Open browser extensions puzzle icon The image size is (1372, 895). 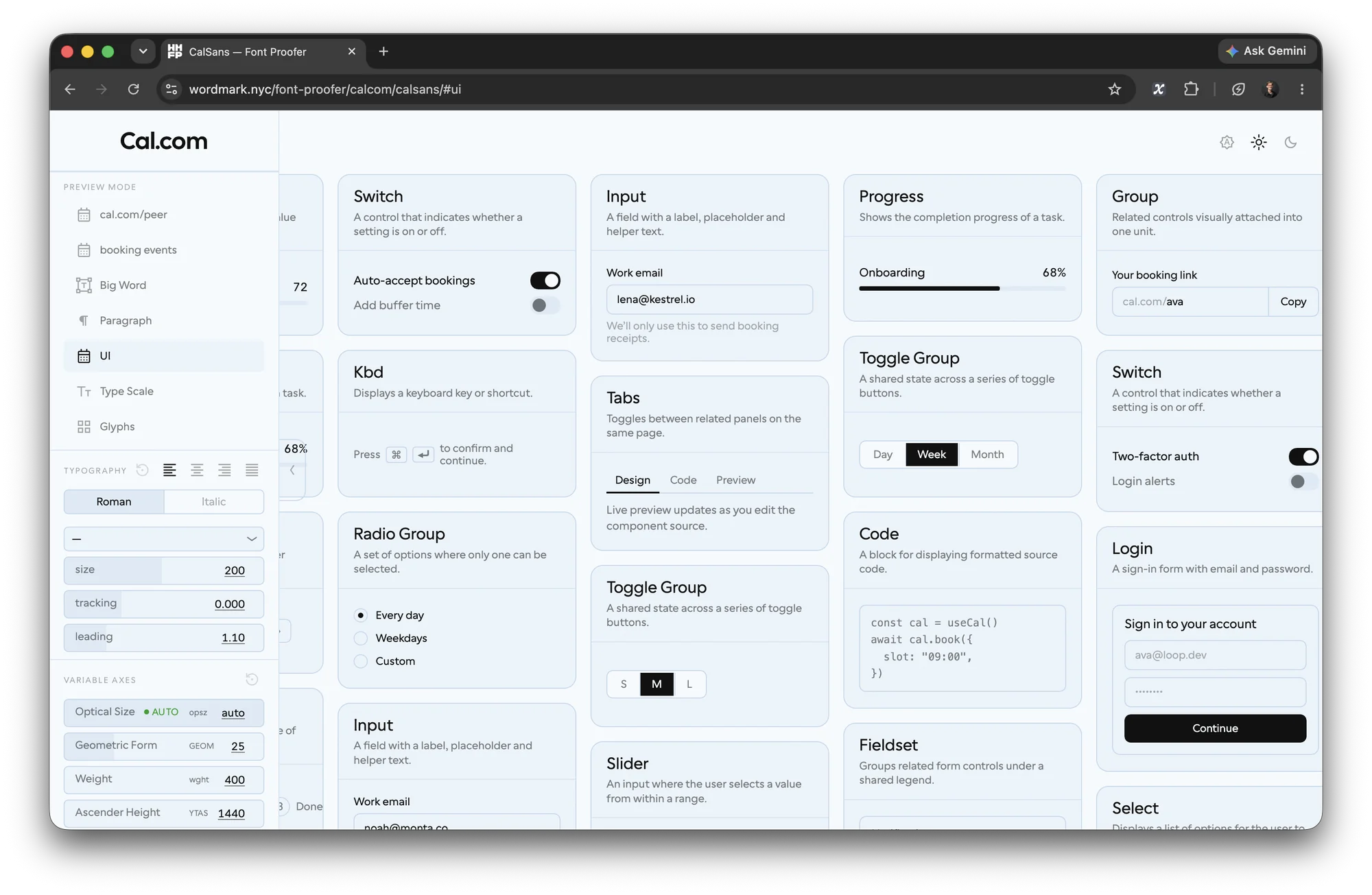pyautogui.click(x=1191, y=89)
